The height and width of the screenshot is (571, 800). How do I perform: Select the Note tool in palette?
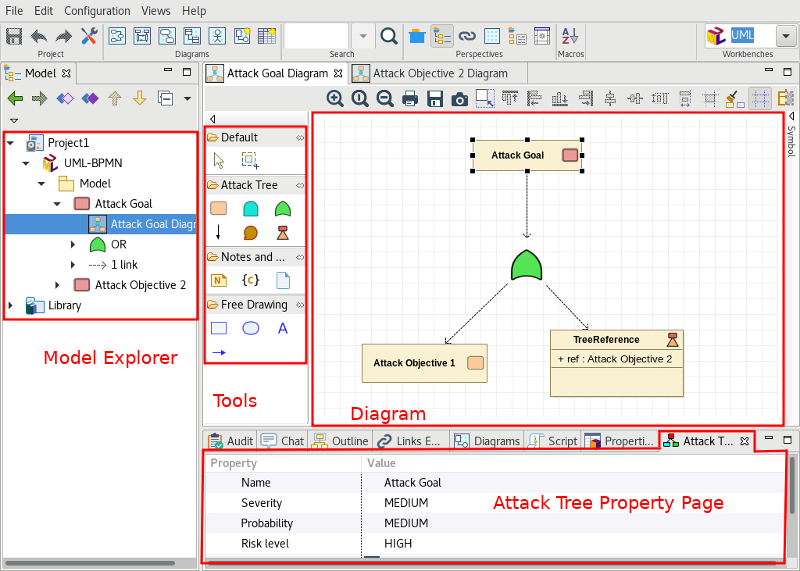tap(219, 280)
